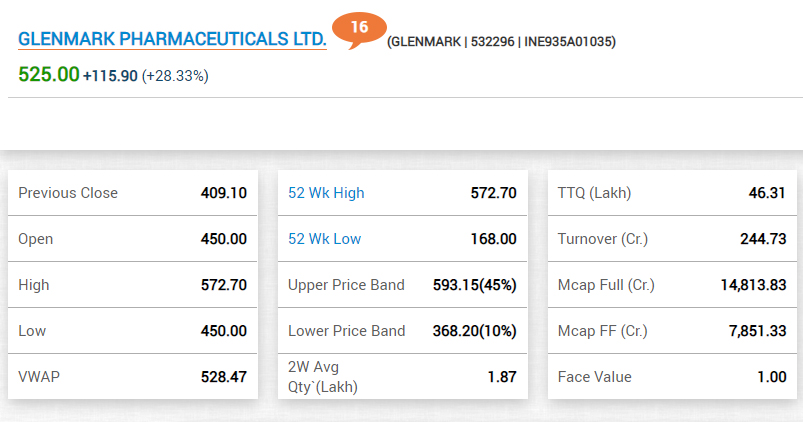Click the price change +115.90 (+28.33%)

pyautogui.click(x=146, y=76)
